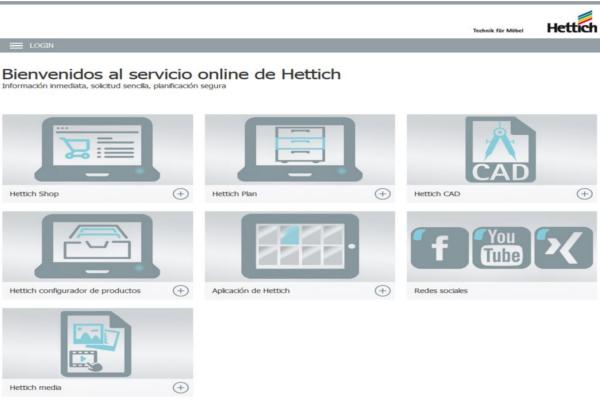Click the Aplicación de Hettich label
Image resolution: width=600 pixels, height=400 pixels.
(x=251, y=291)
